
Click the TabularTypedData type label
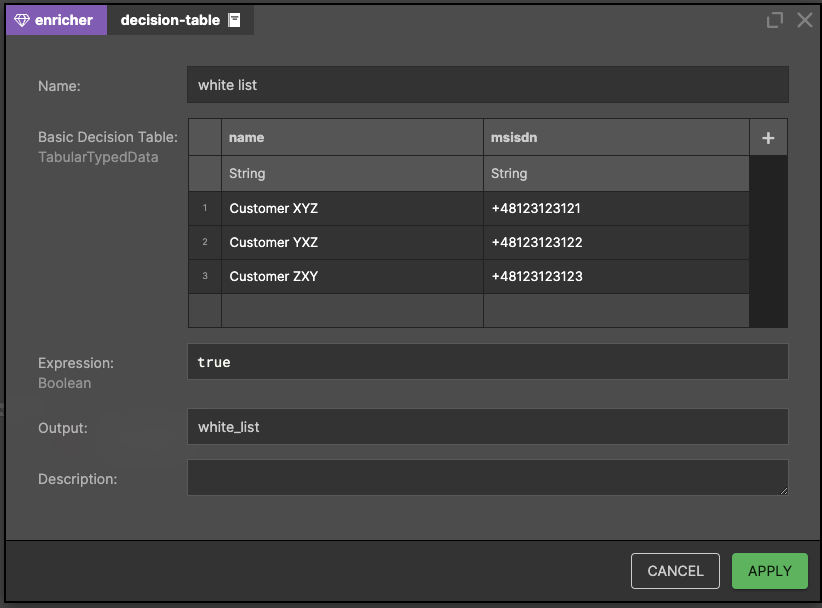tap(98, 157)
